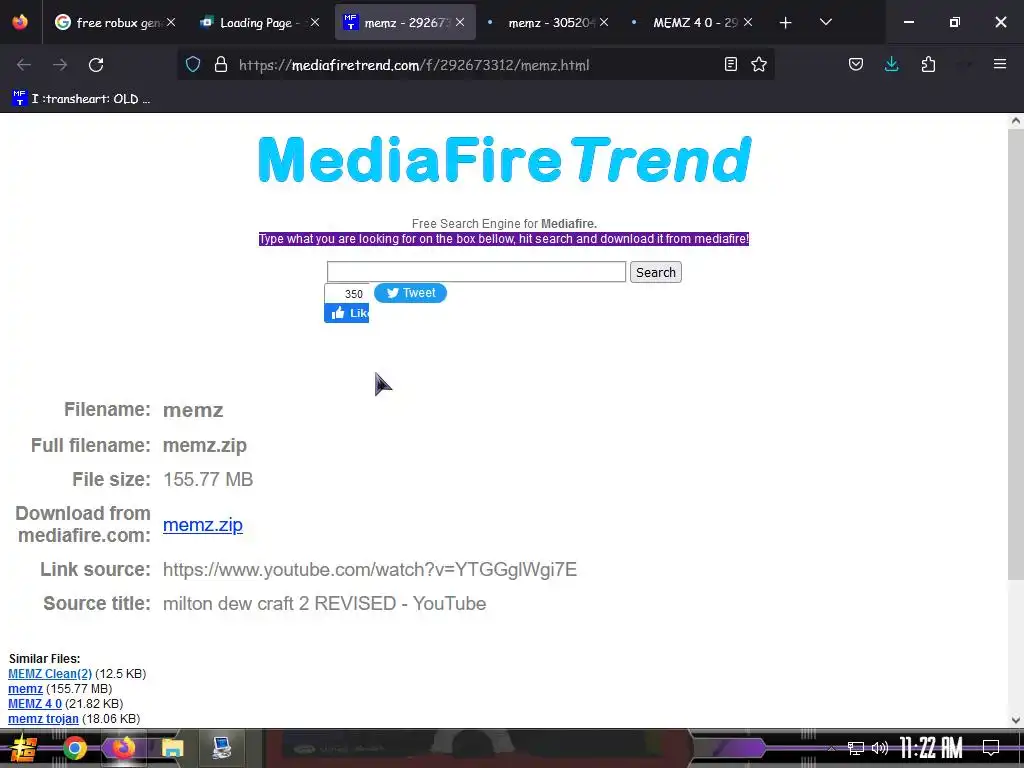Open the Extensions puzzle icon
The width and height of the screenshot is (1024, 768).
click(x=928, y=64)
